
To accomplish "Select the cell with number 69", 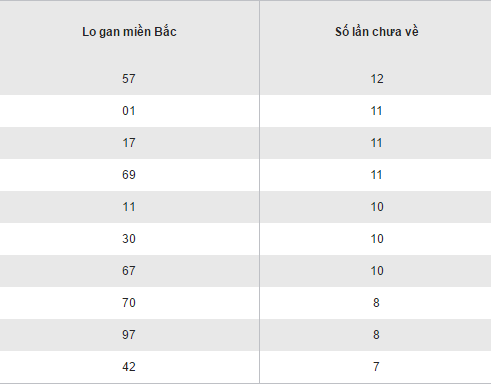I will 129,175.
